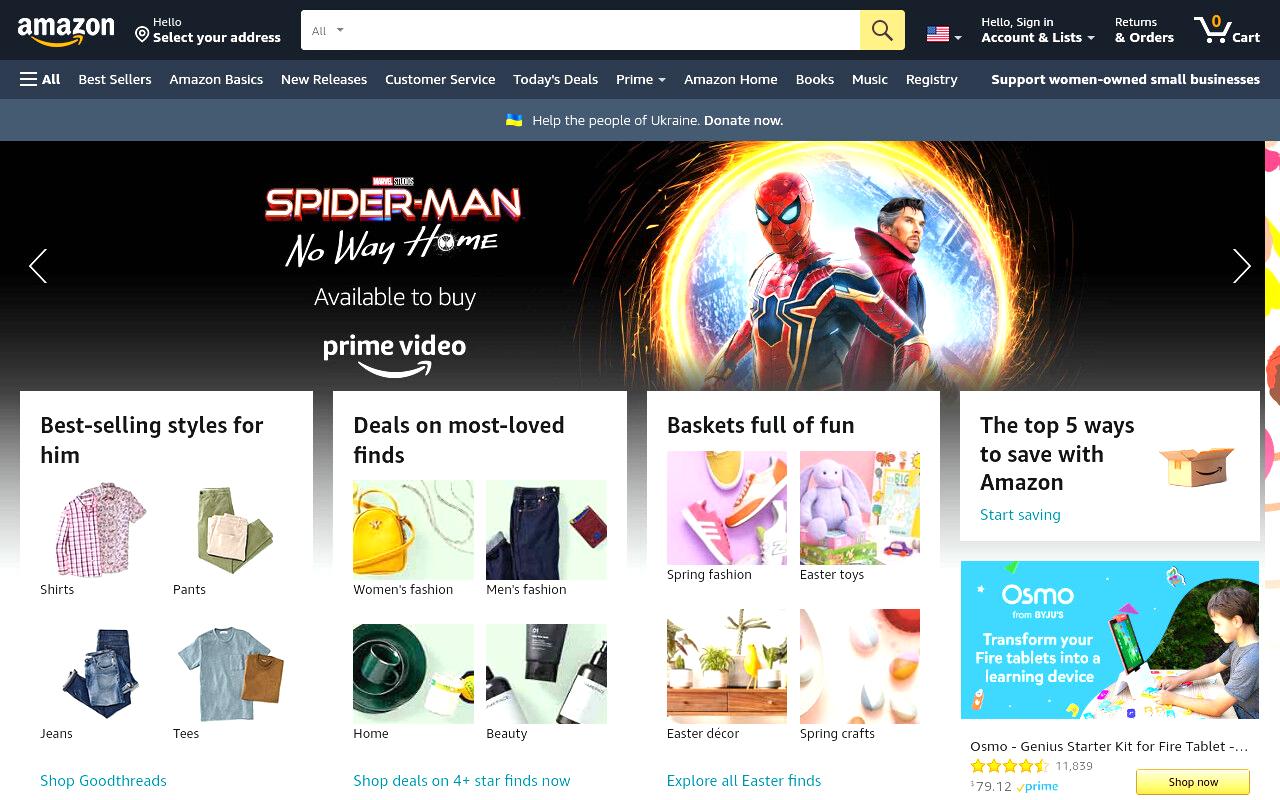The width and height of the screenshot is (1280, 800).
Task: Click the location pin to select address
Action: [142, 35]
